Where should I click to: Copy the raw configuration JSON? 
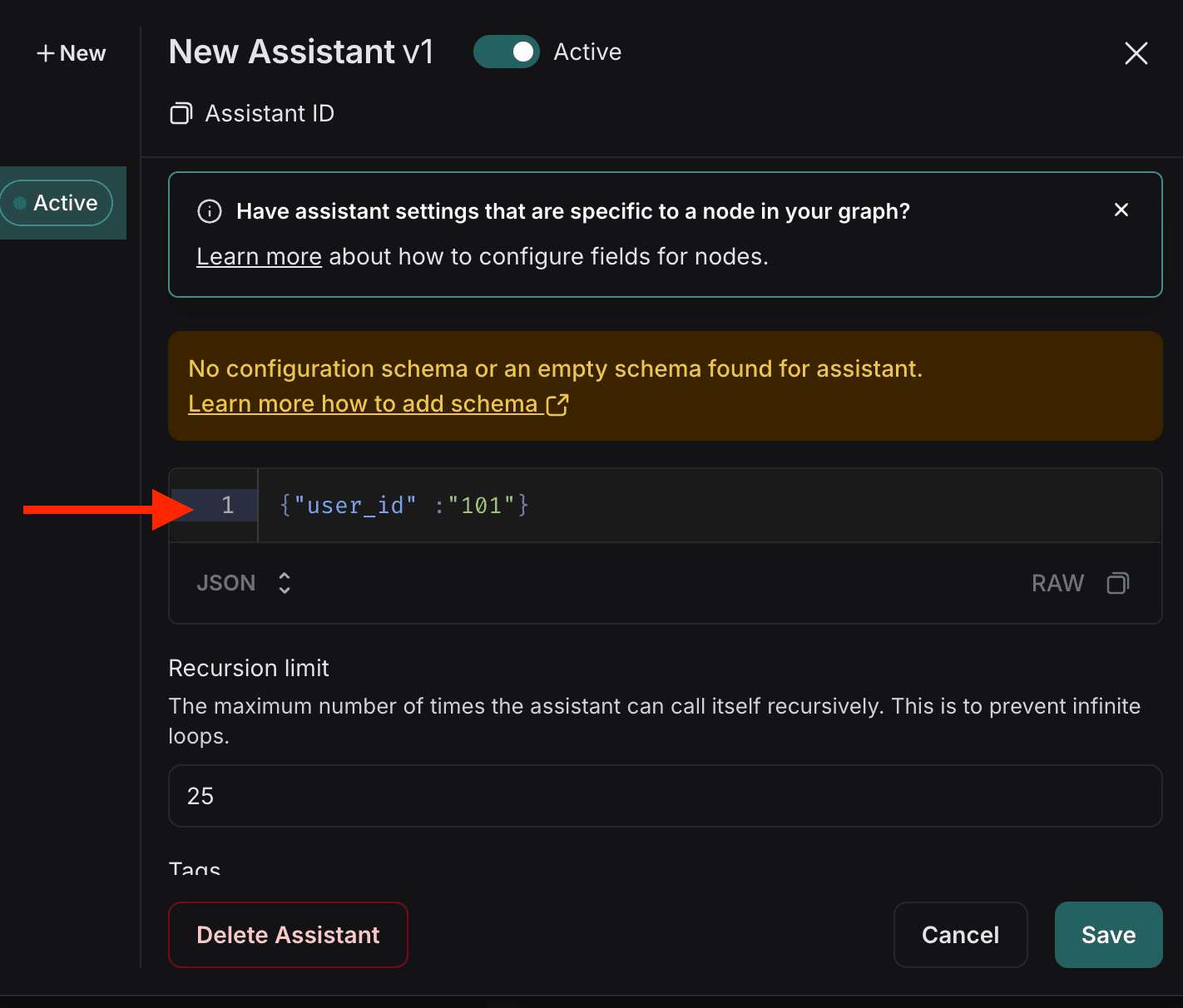(1118, 583)
